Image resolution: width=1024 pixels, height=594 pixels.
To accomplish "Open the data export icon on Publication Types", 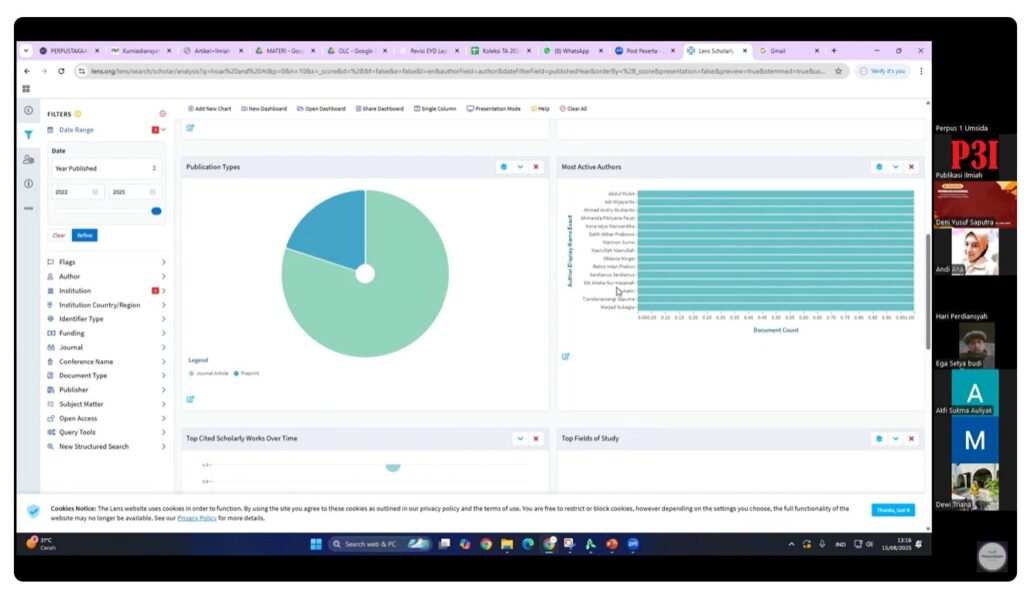I will pos(504,167).
